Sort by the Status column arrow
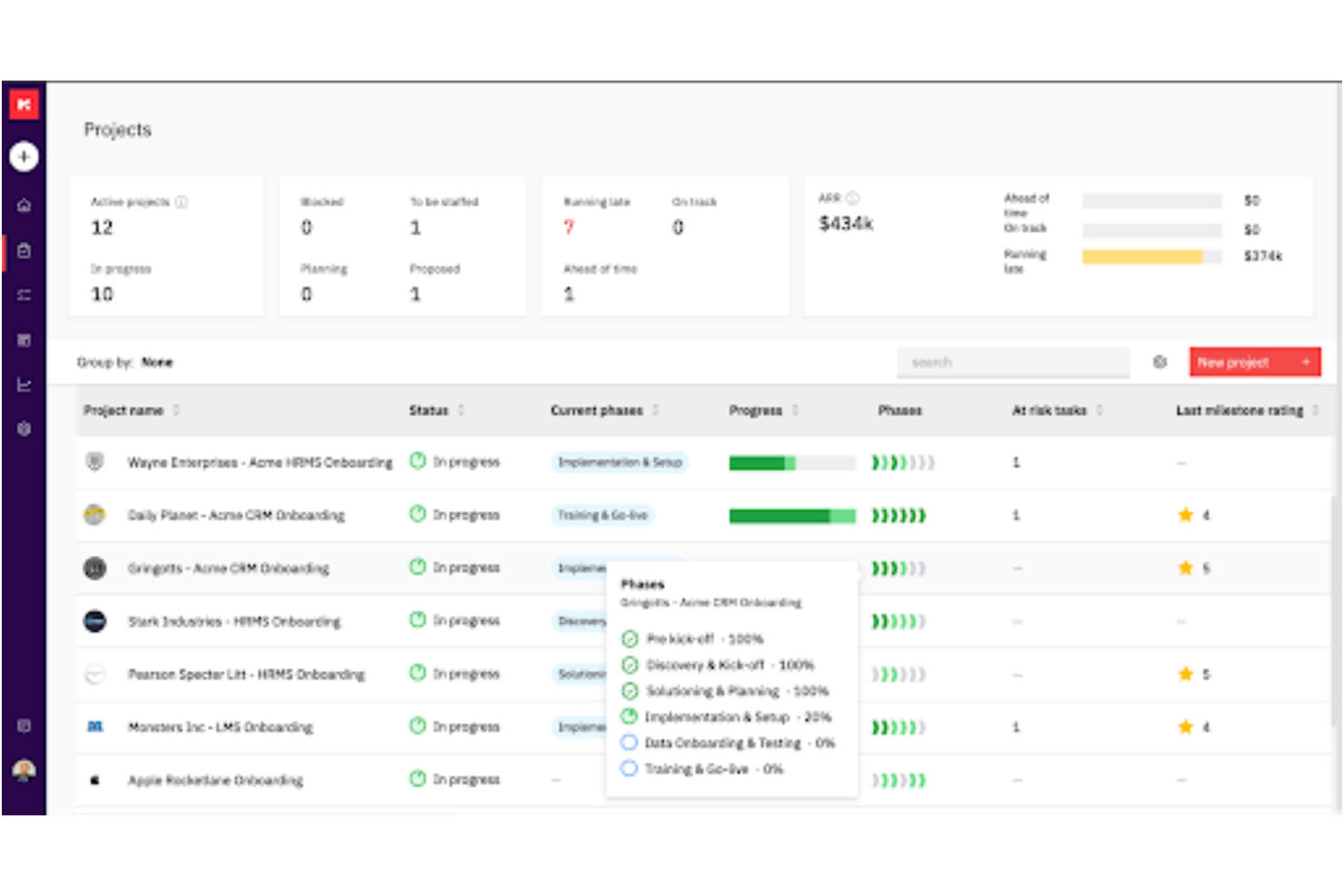Screen dimensions: 1344x896 461,410
